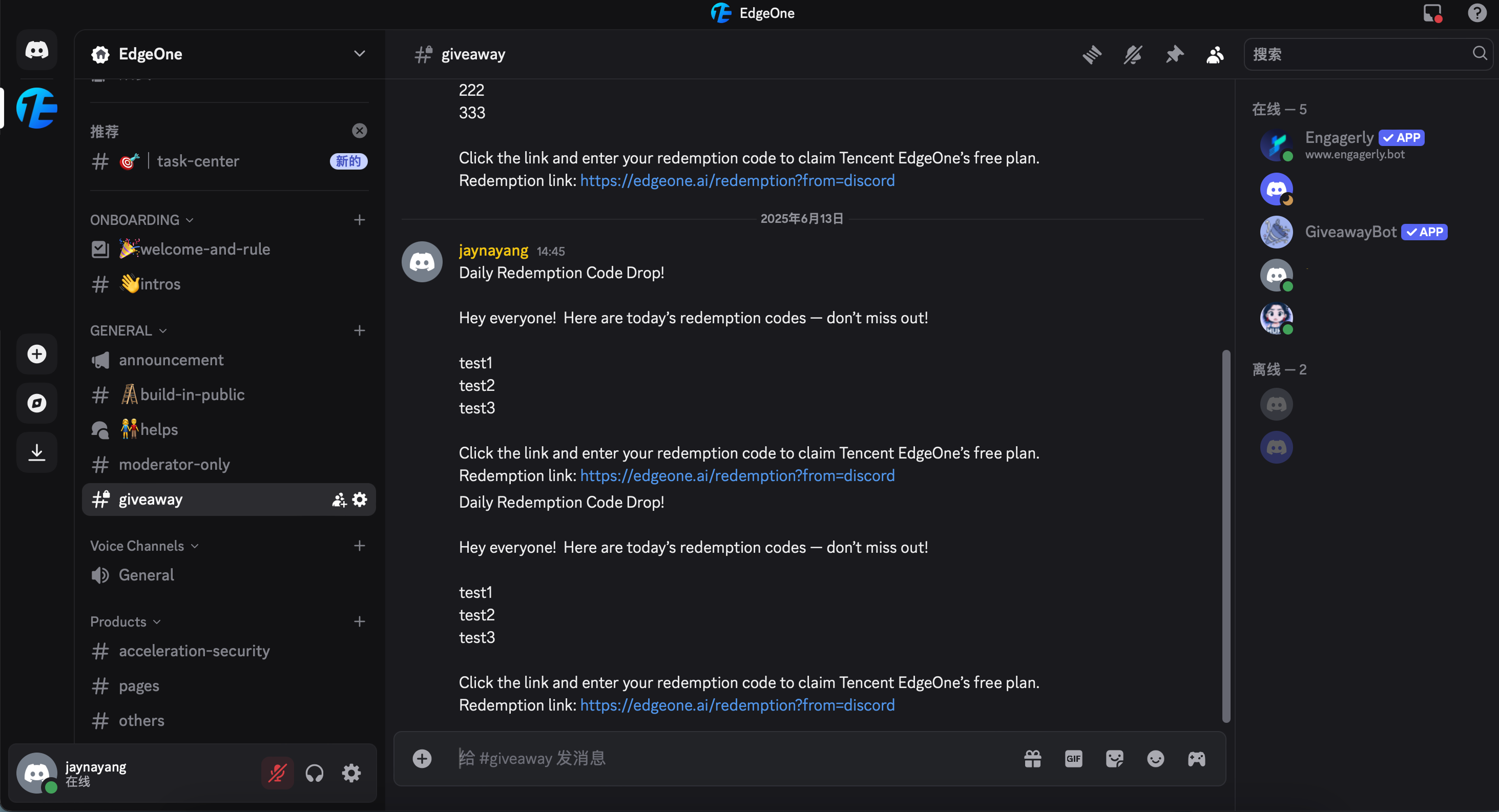Open attachment plus button in message box

point(422,758)
